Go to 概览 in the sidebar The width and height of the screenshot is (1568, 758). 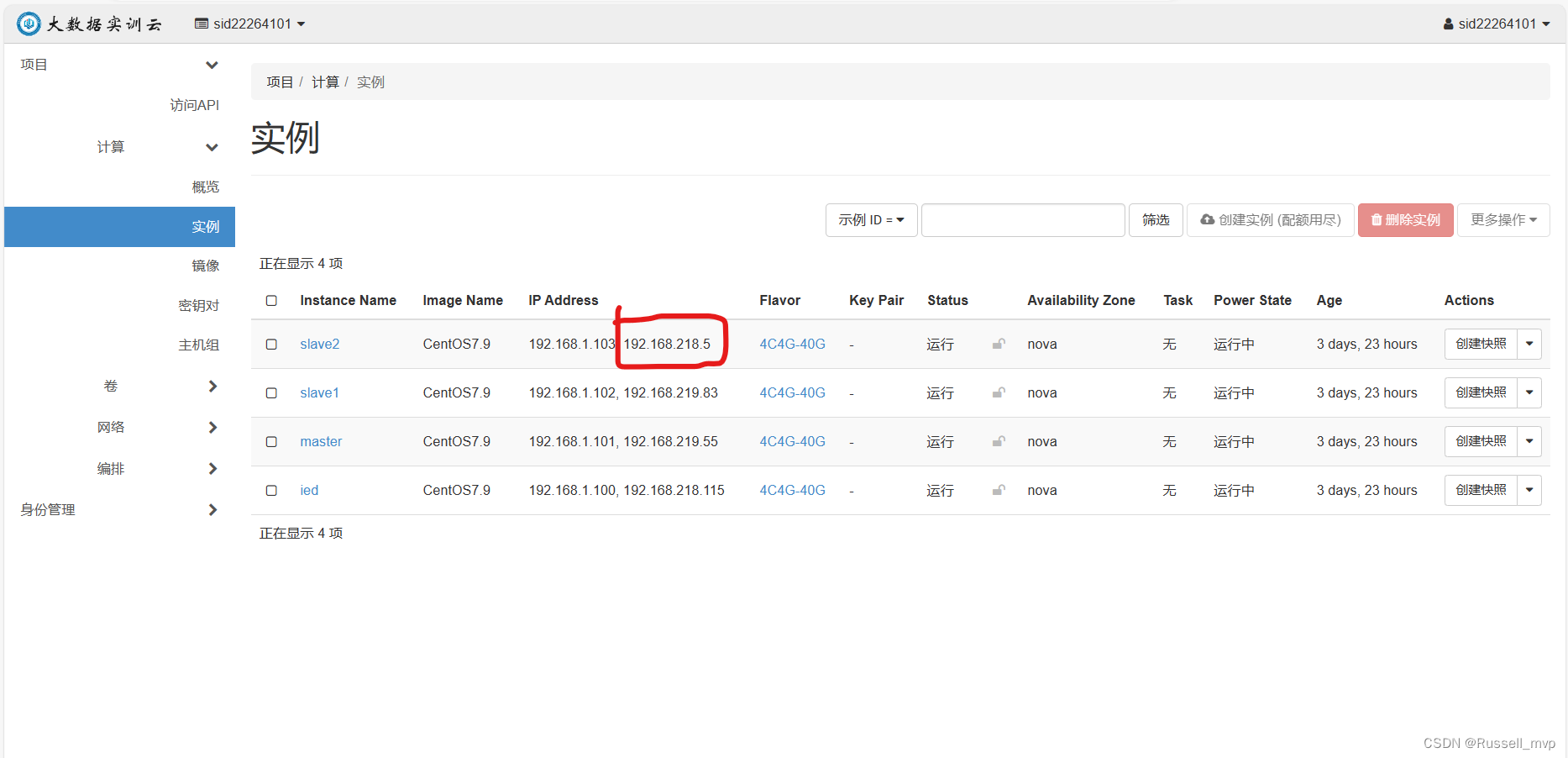coord(205,187)
